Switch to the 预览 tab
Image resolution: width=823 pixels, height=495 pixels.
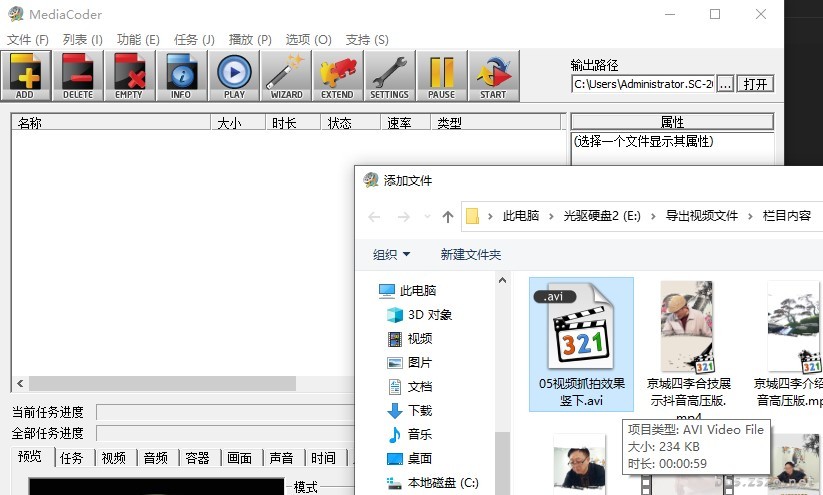[30, 456]
